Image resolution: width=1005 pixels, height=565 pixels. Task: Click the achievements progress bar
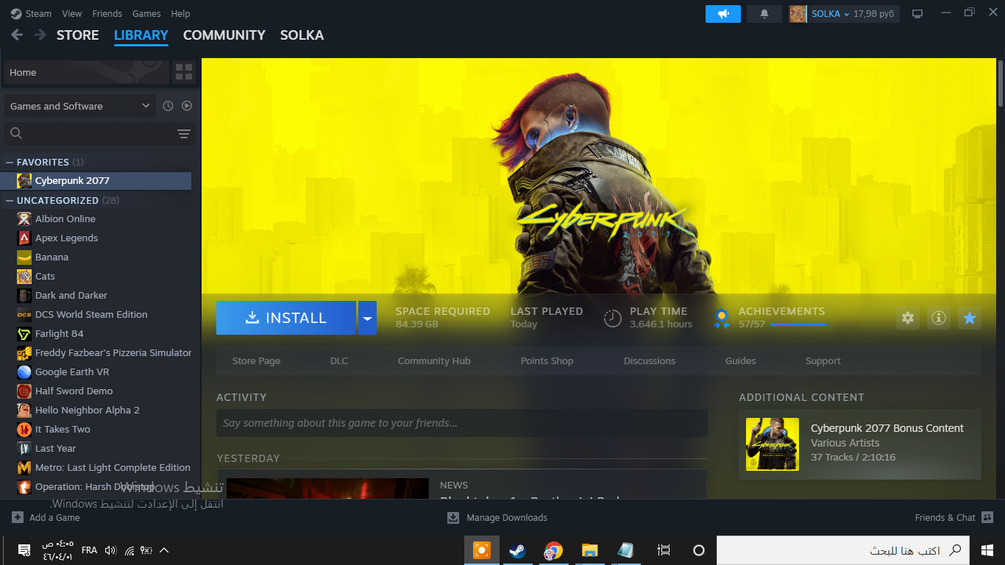tap(799, 325)
